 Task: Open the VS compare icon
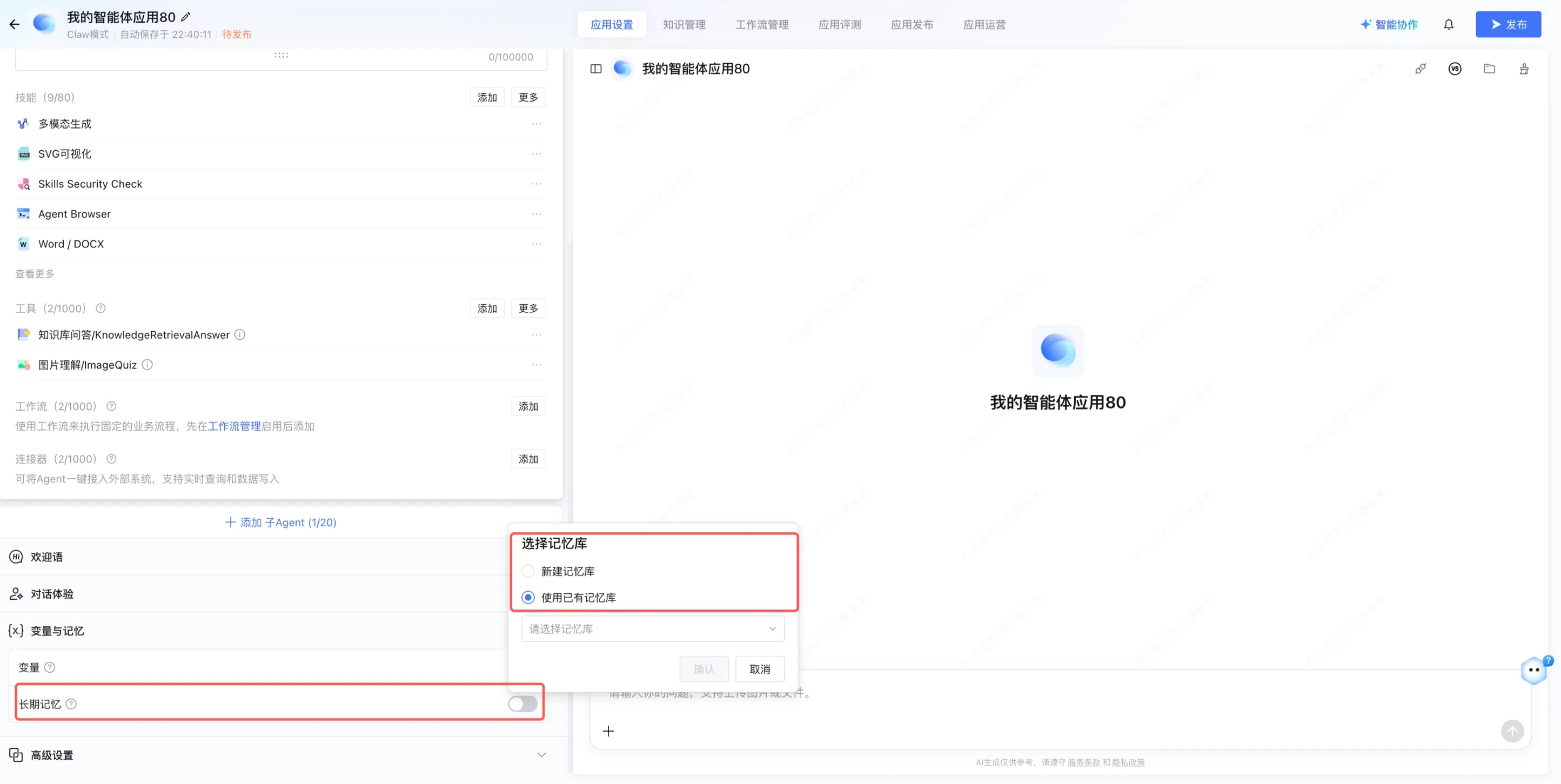1455,69
